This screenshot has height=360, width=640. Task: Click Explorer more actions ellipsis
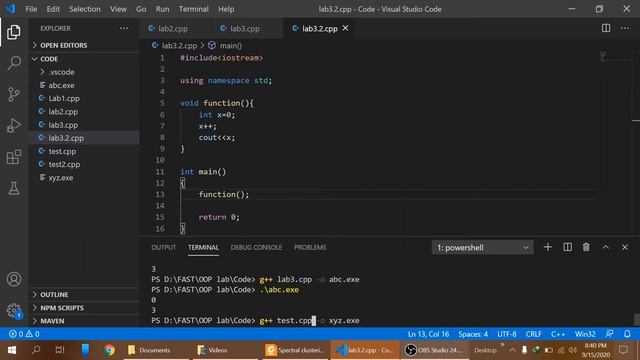(124, 28)
